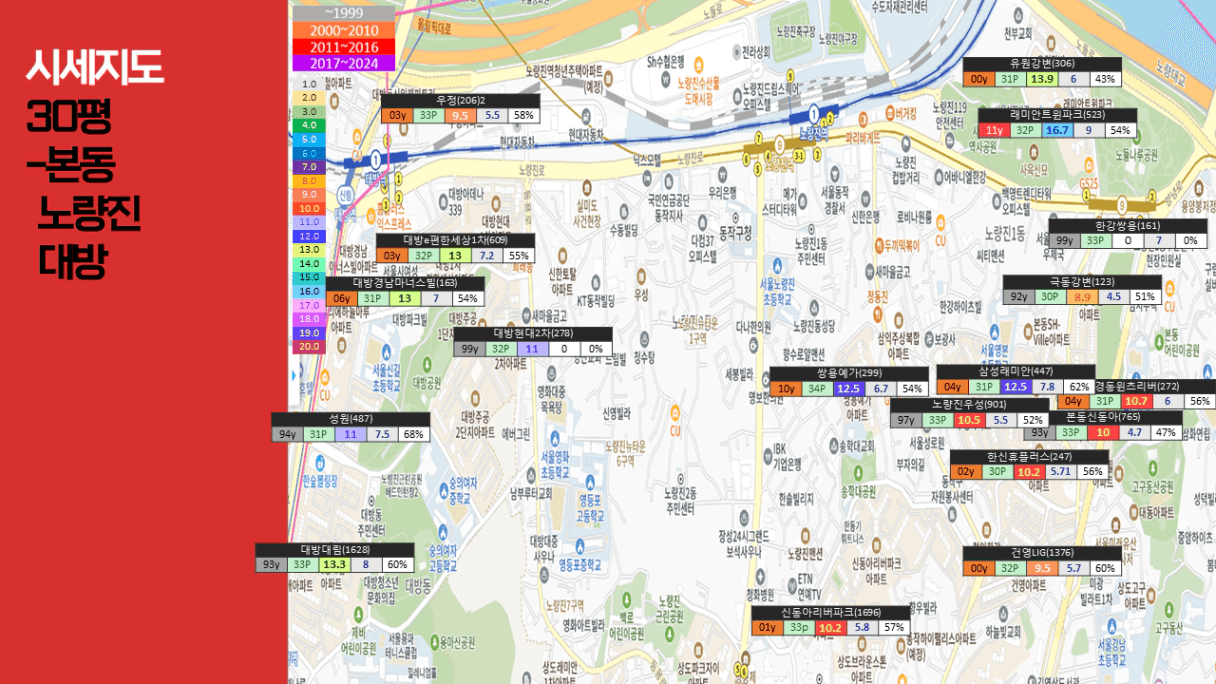Click the red 2011~2016 legend swatch
Image resolution: width=1216 pixels, height=684 pixels.
point(343,46)
